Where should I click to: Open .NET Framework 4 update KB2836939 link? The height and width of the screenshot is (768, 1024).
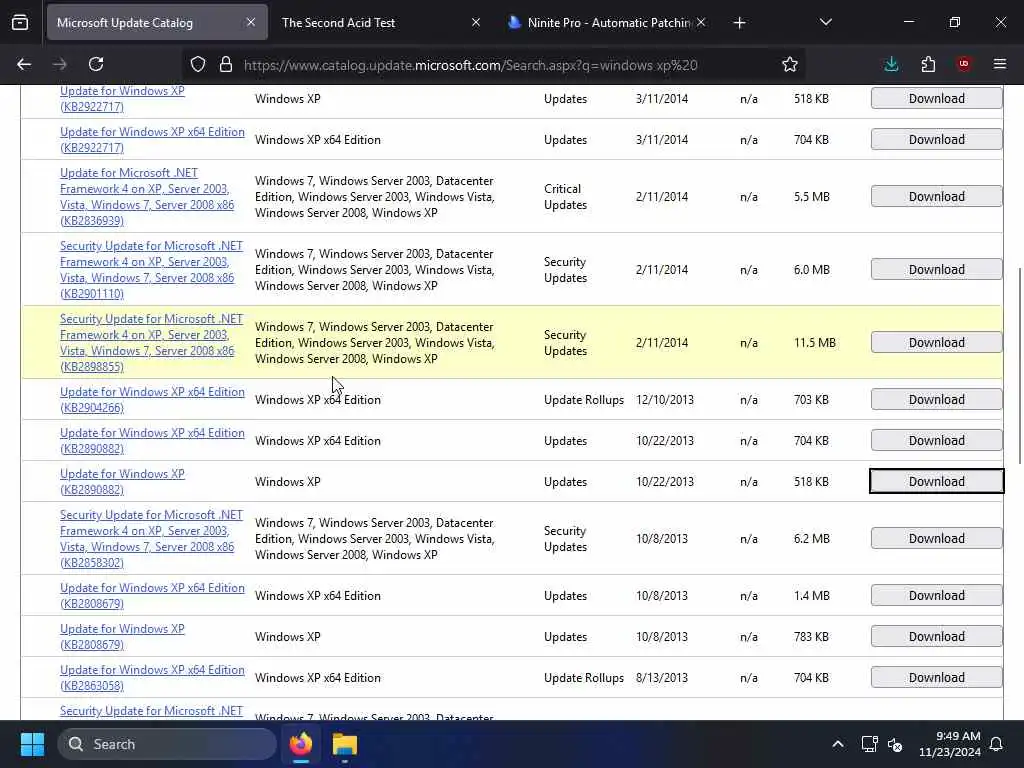click(x=147, y=197)
